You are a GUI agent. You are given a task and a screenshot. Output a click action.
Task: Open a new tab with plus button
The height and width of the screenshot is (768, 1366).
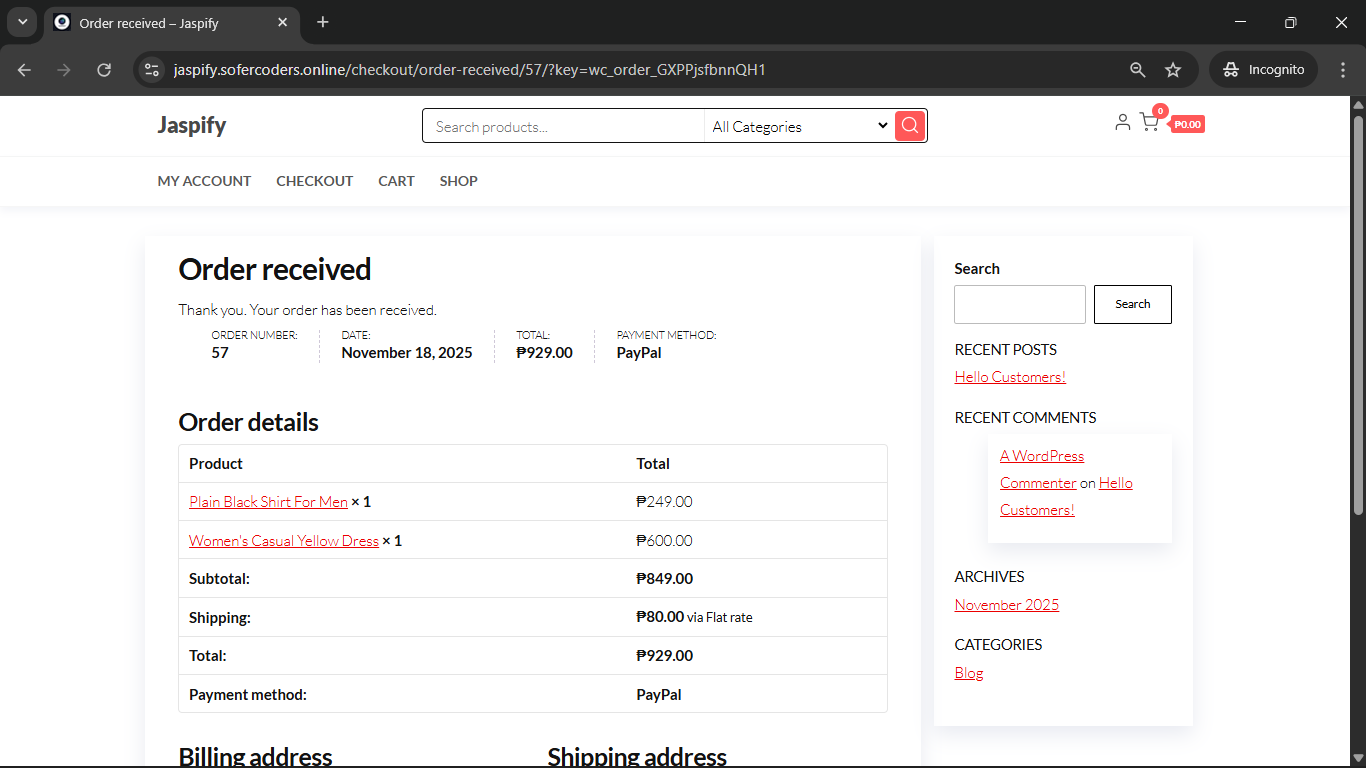click(323, 22)
